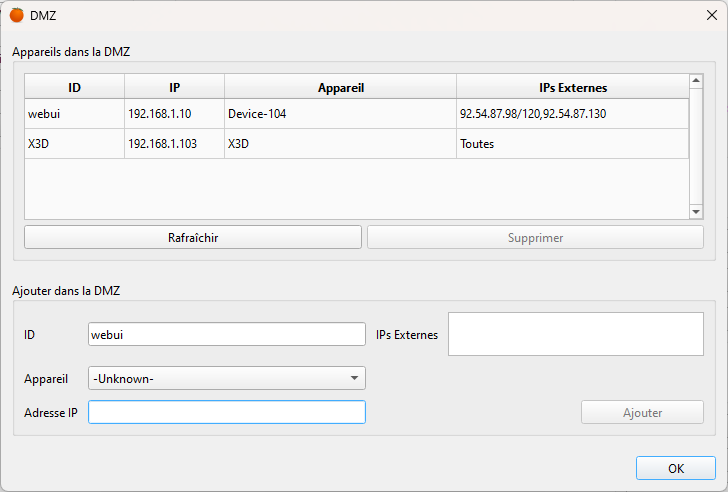Confirm with the OK button

click(676, 468)
